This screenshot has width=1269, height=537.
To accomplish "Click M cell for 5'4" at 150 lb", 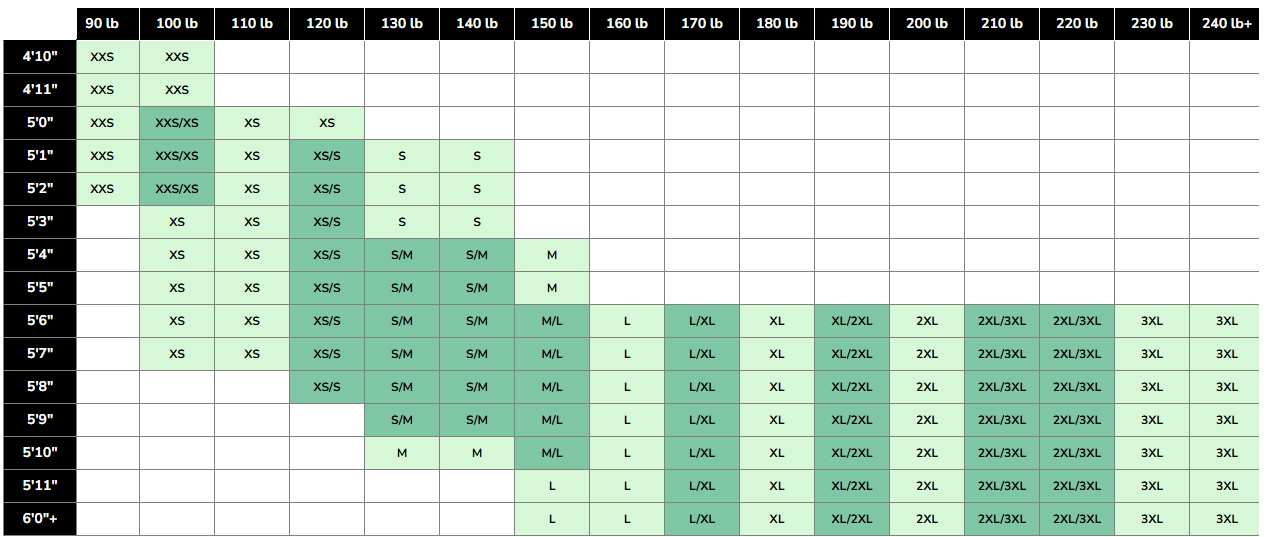I will [x=552, y=255].
